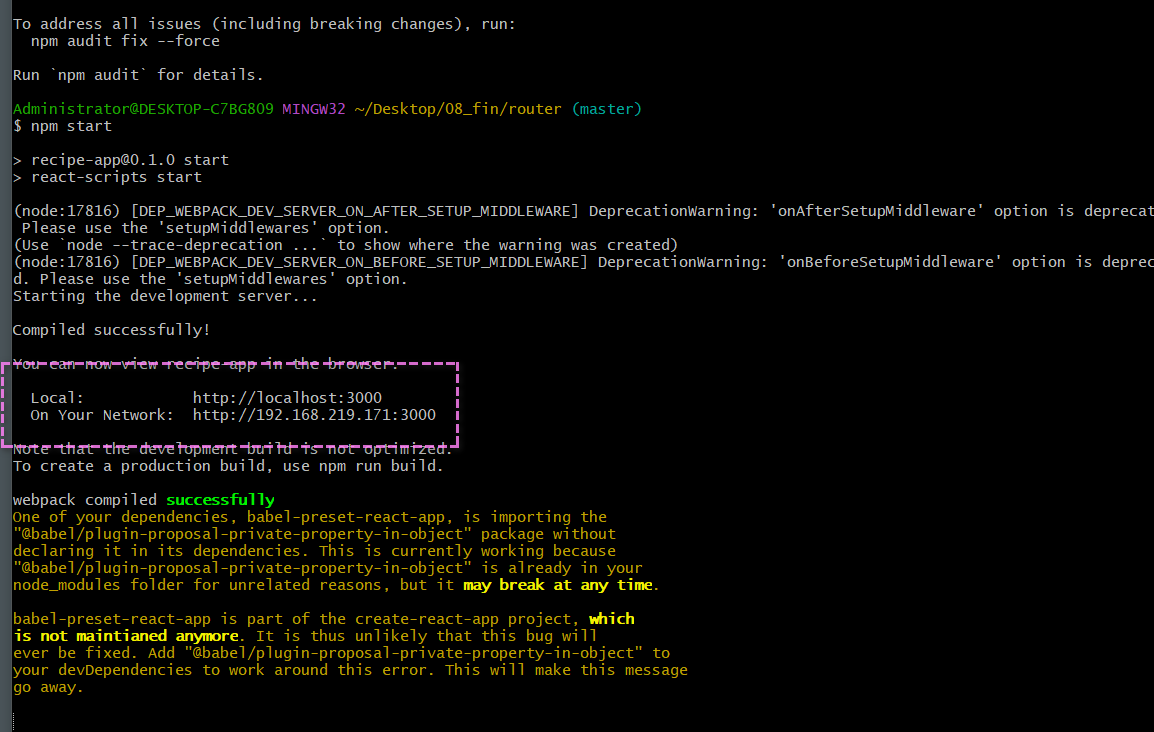Image resolution: width=1154 pixels, height=732 pixels.
Task: Open the http://192.168.219.171:3000 network URL
Action: [x=314, y=415]
